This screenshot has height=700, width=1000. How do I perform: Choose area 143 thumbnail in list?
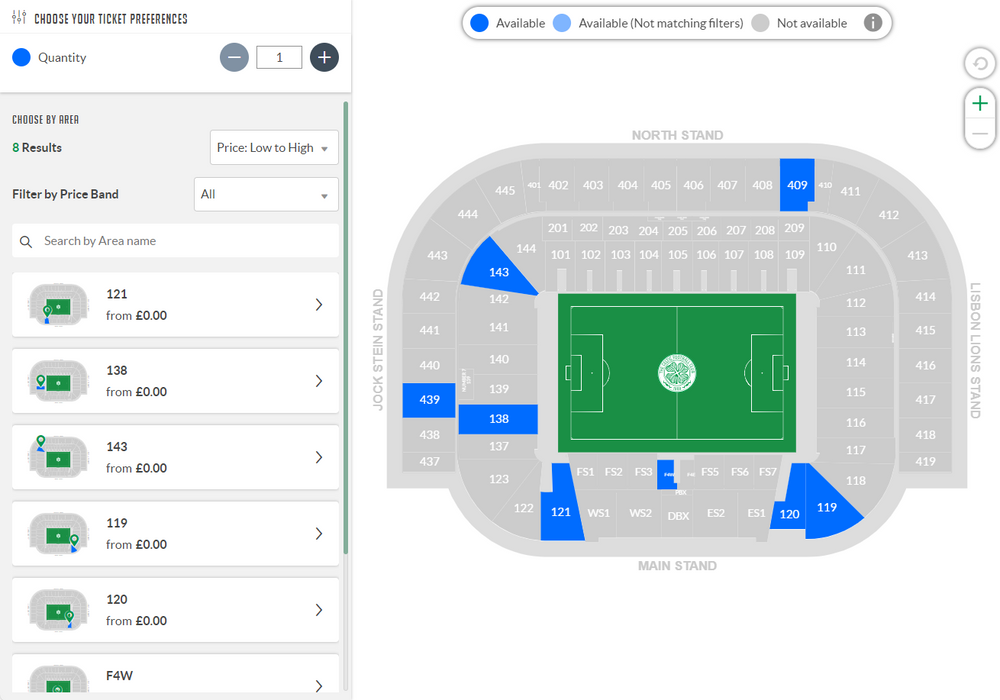coord(58,457)
